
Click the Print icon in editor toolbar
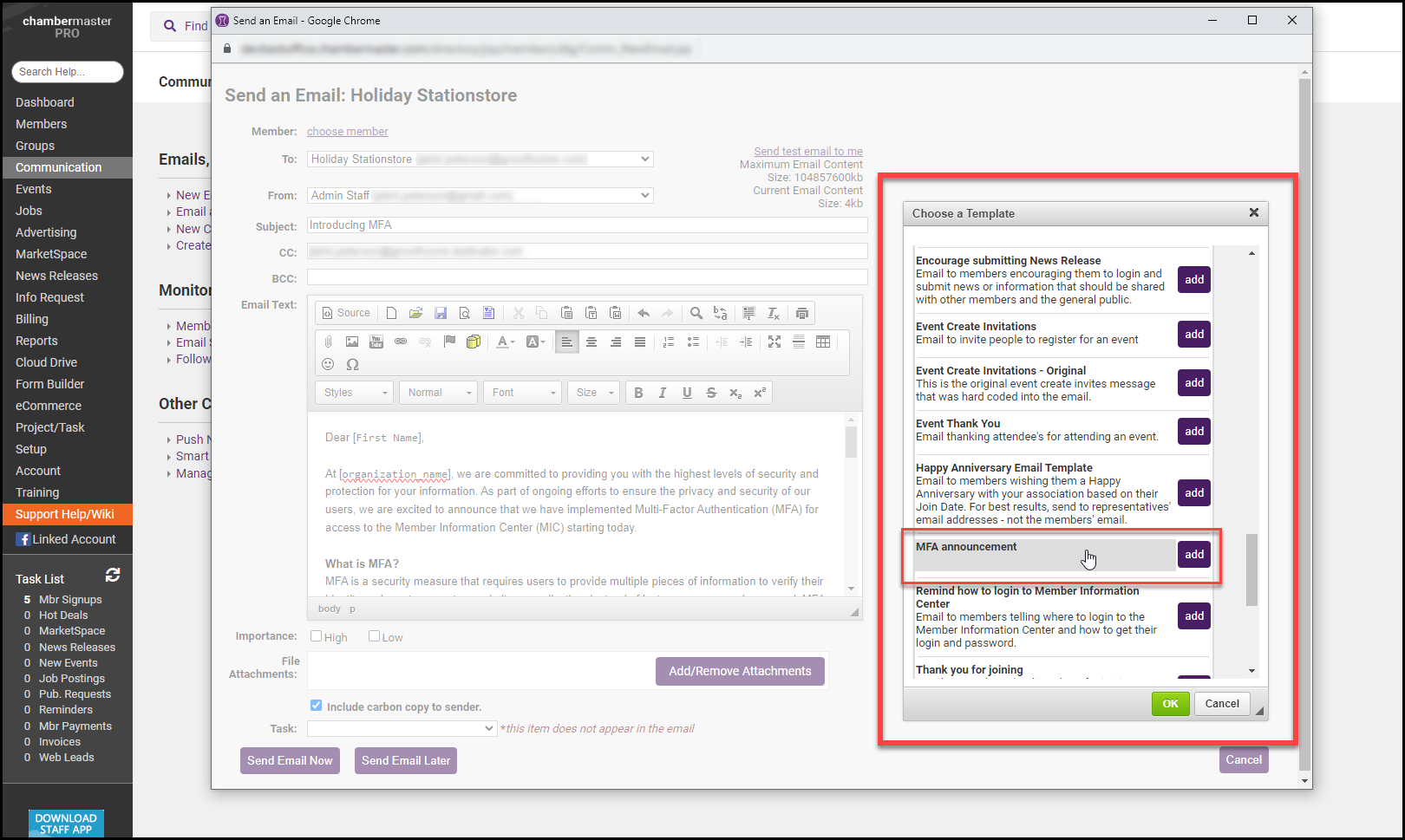click(x=802, y=313)
